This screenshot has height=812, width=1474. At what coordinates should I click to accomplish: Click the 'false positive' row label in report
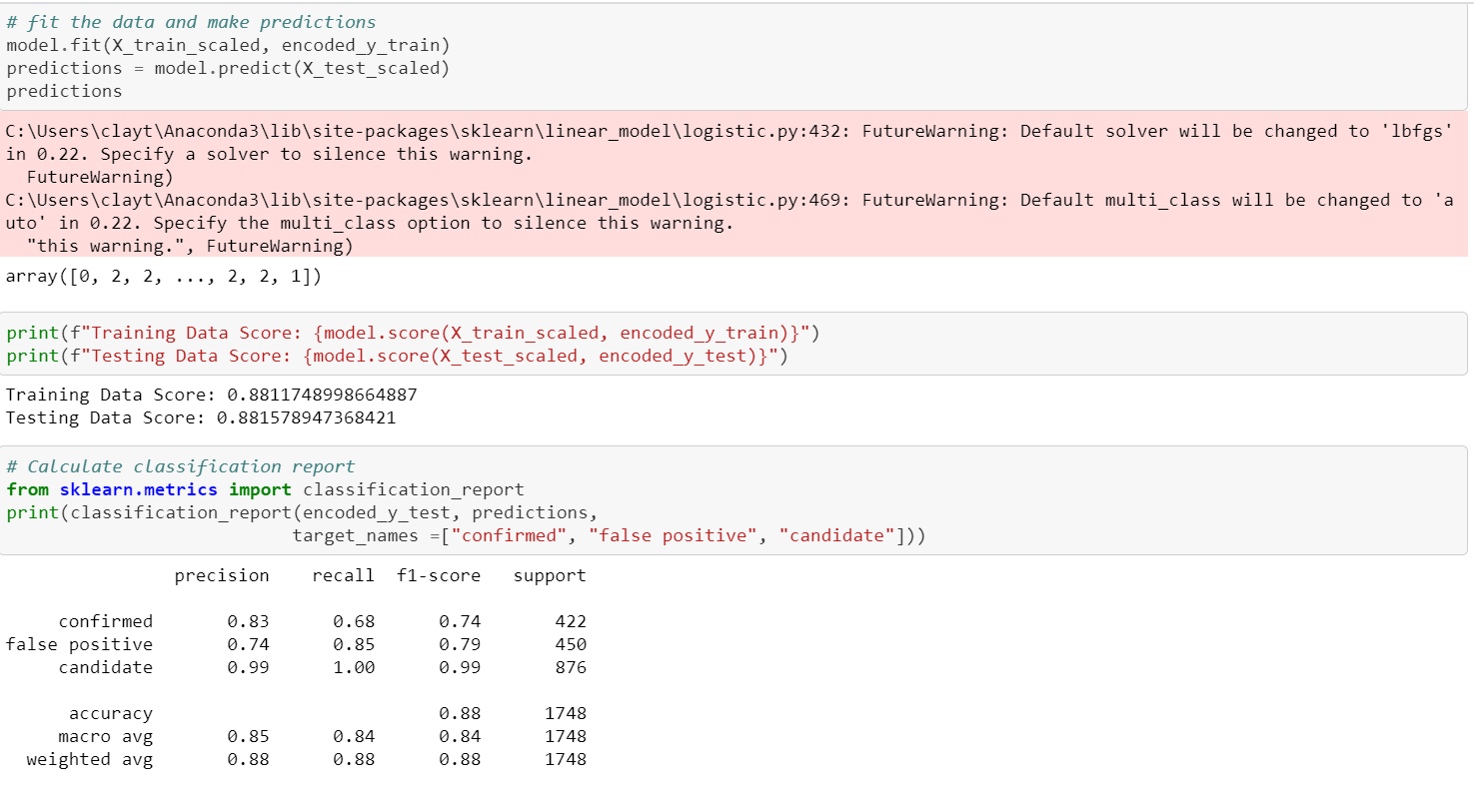point(79,644)
